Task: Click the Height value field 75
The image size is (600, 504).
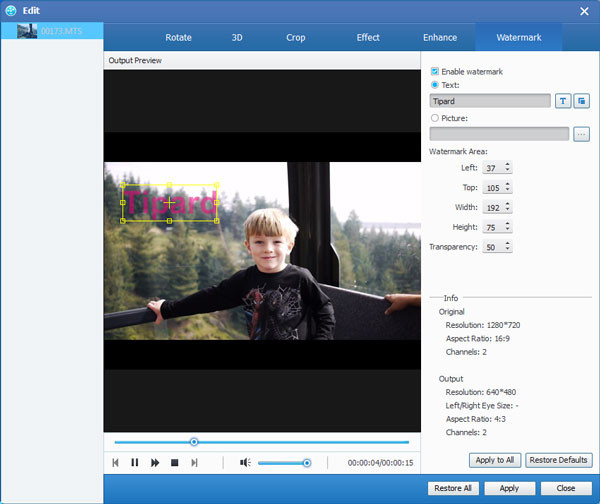Action: [x=493, y=227]
